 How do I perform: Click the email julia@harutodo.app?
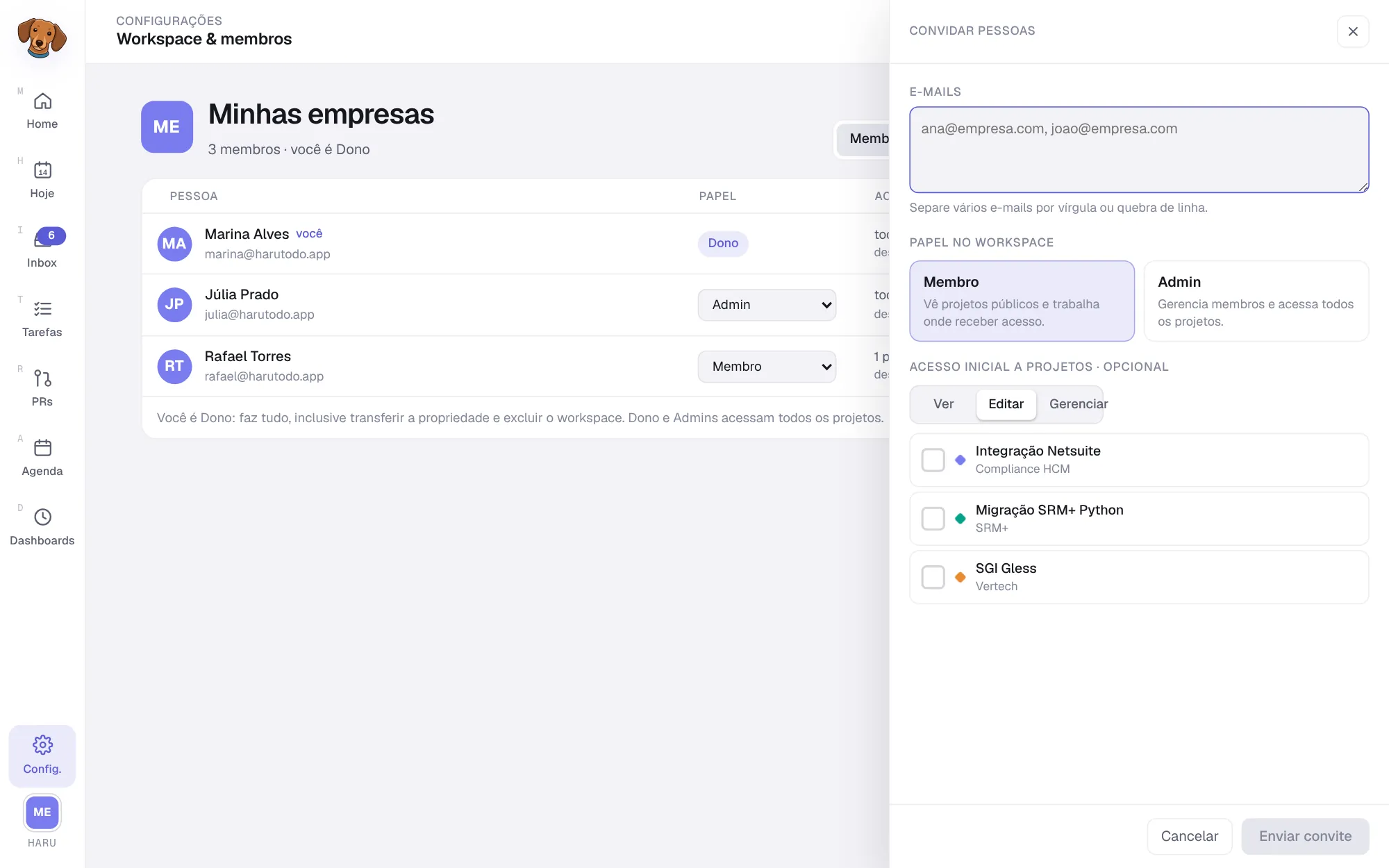(x=260, y=315)
